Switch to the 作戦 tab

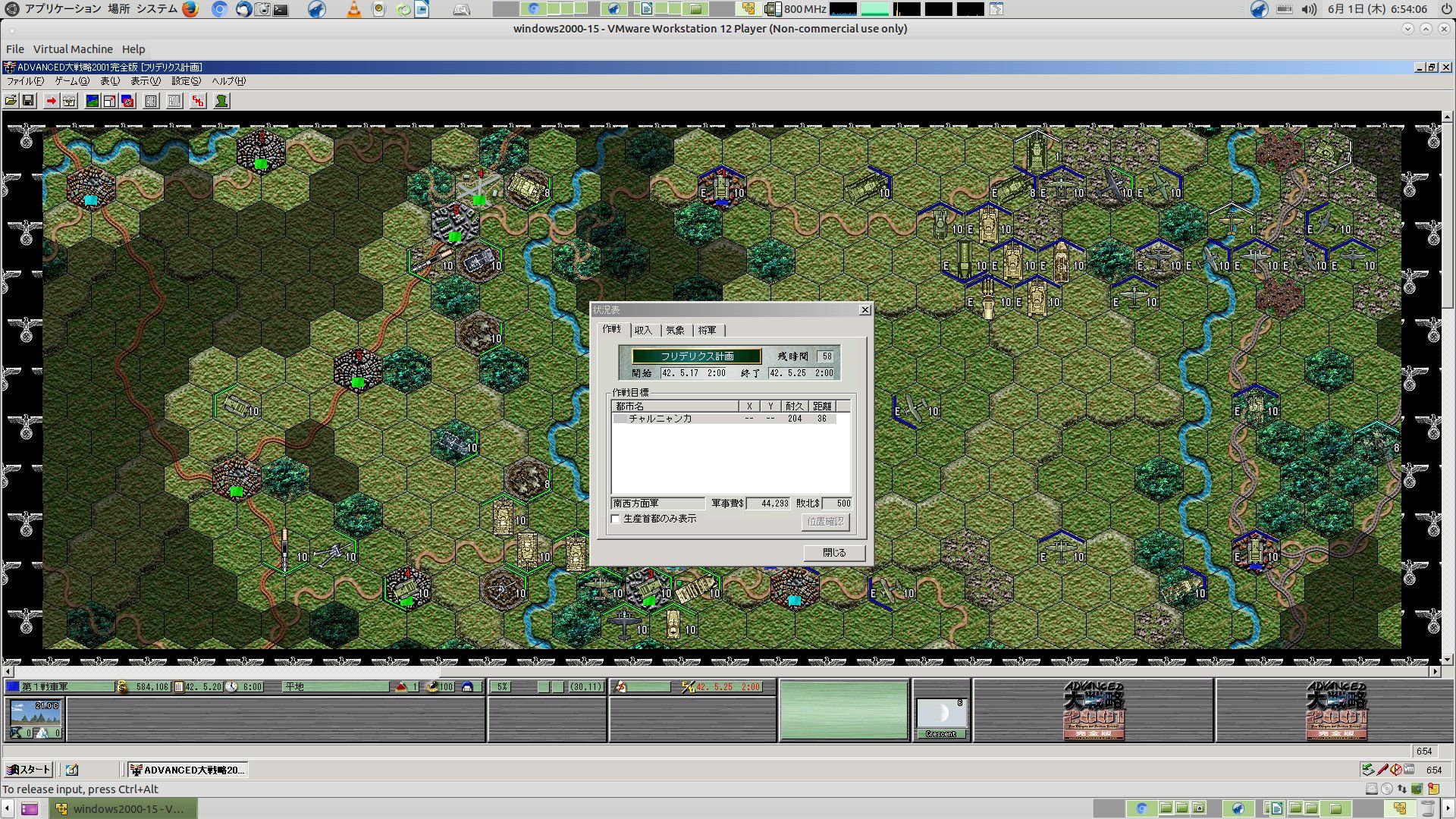(x=612, y=329)
